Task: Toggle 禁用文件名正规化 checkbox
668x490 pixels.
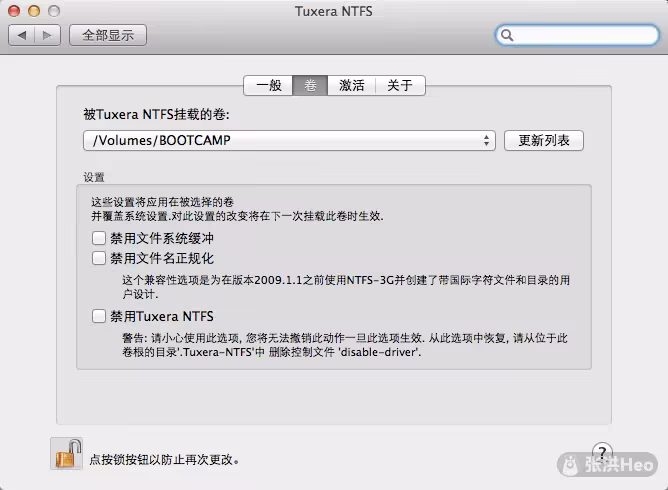Action: (x=99, y=258)
